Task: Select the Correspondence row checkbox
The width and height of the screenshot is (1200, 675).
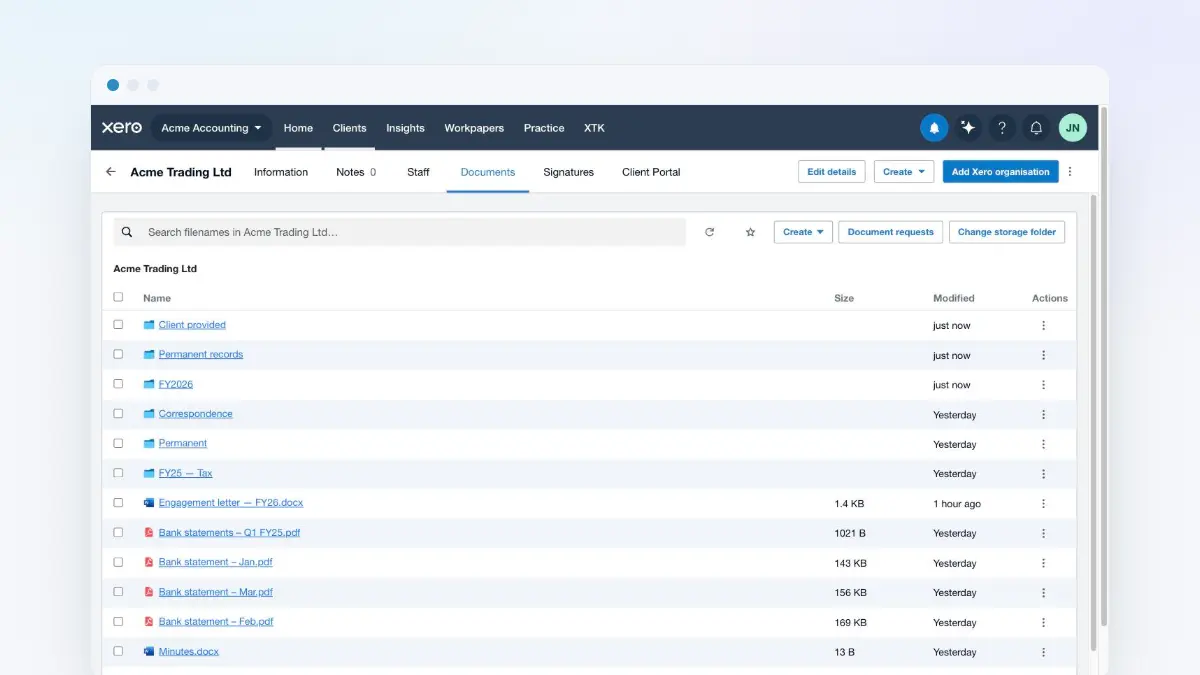Action: [x=118, y=413]
